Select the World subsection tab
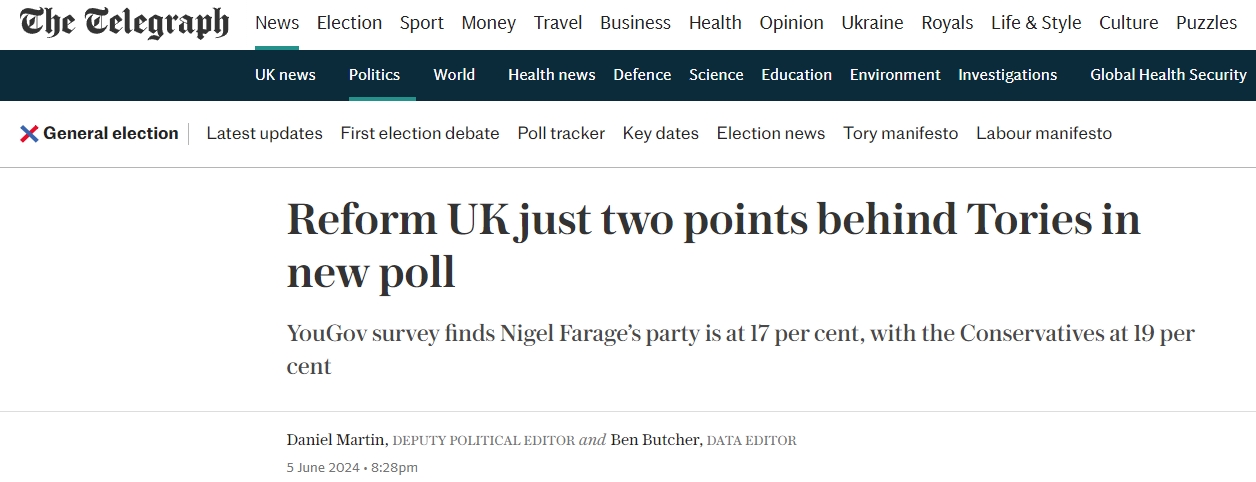Screen dimensions: 1256x482 click(454, 75)
